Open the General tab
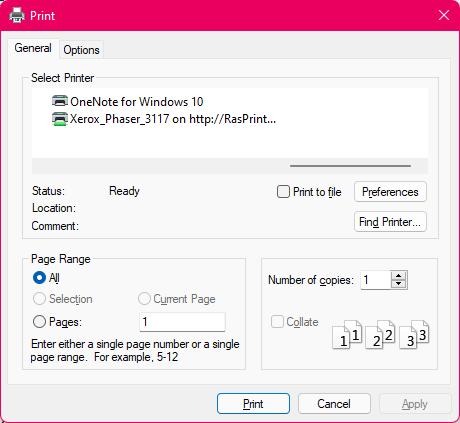The image size is (460, 423). [x=33, y=48]
